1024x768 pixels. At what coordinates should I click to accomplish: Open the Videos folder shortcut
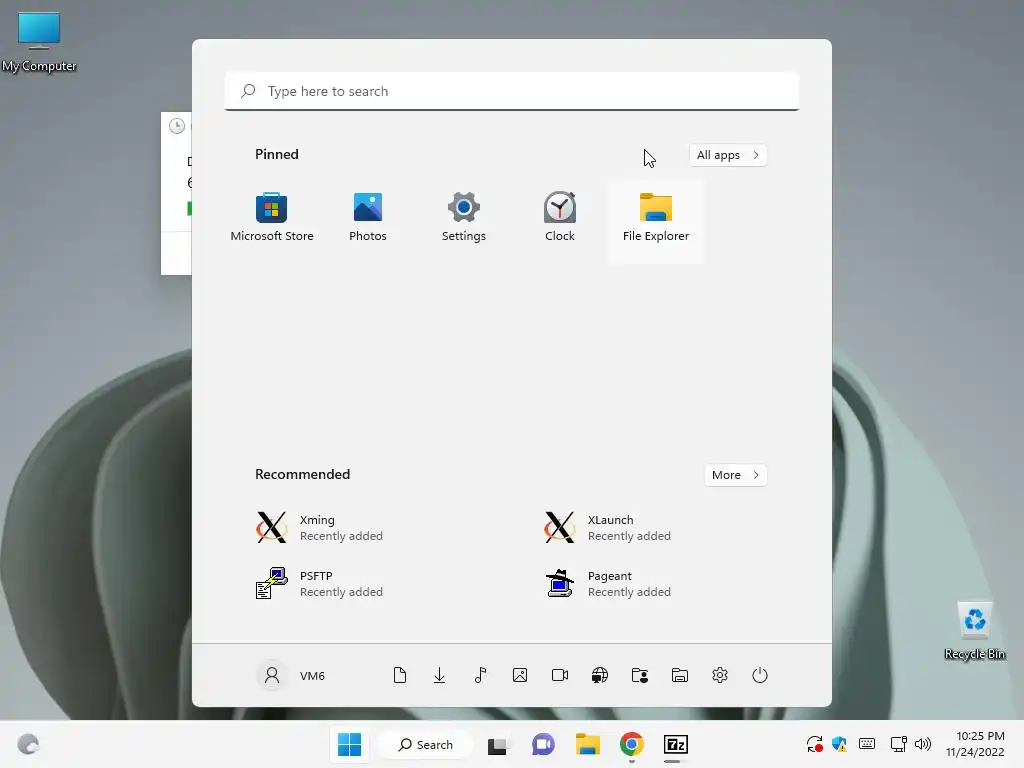point(560,675)
